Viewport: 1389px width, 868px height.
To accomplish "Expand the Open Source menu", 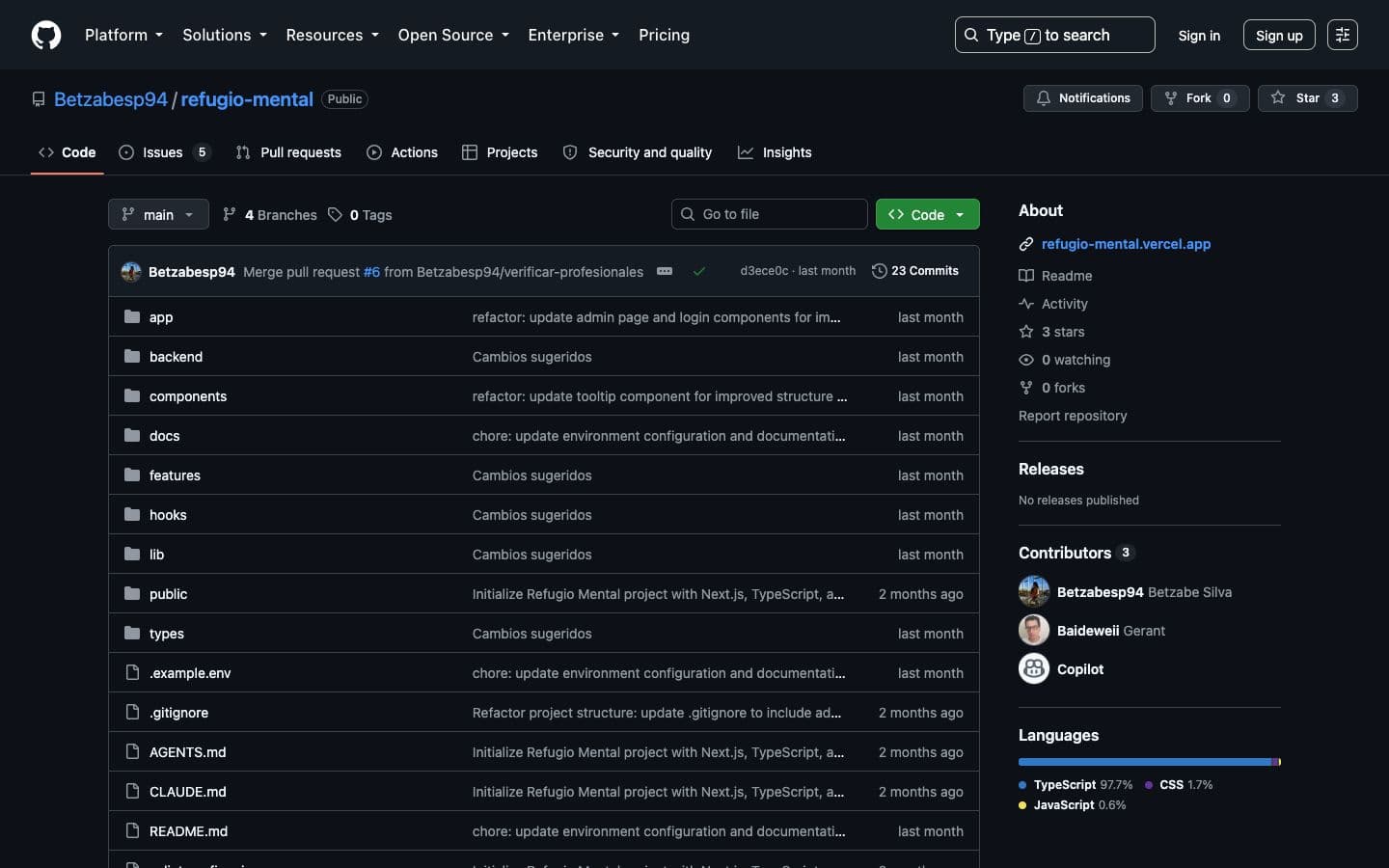I will [453, 35].
